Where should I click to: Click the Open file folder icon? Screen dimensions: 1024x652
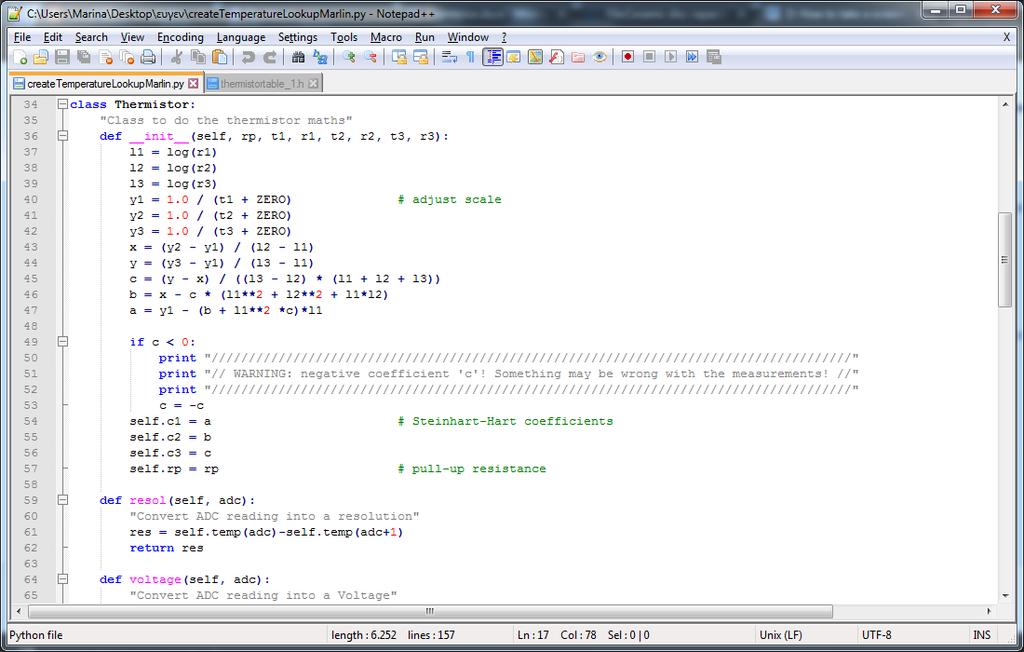[x=40, y=57]
